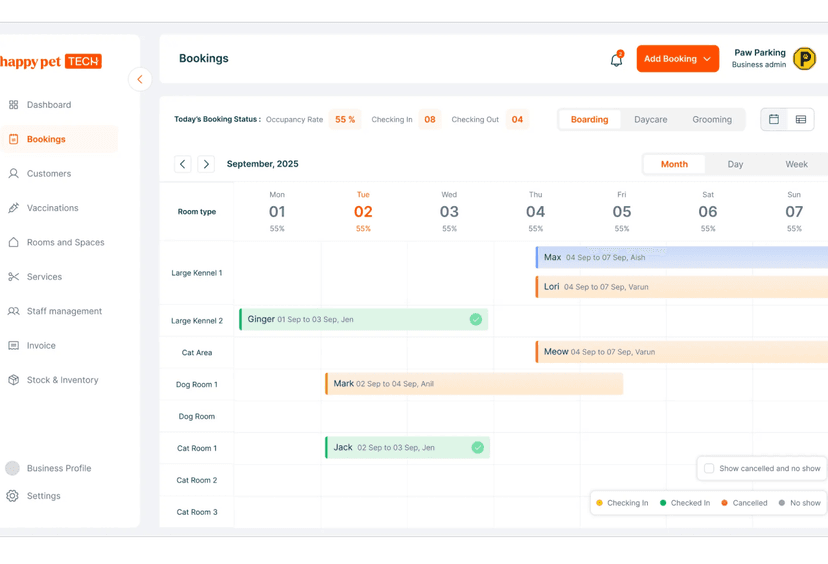
Task: Switch to calendar view icon
Action: [x=774, y=119]
